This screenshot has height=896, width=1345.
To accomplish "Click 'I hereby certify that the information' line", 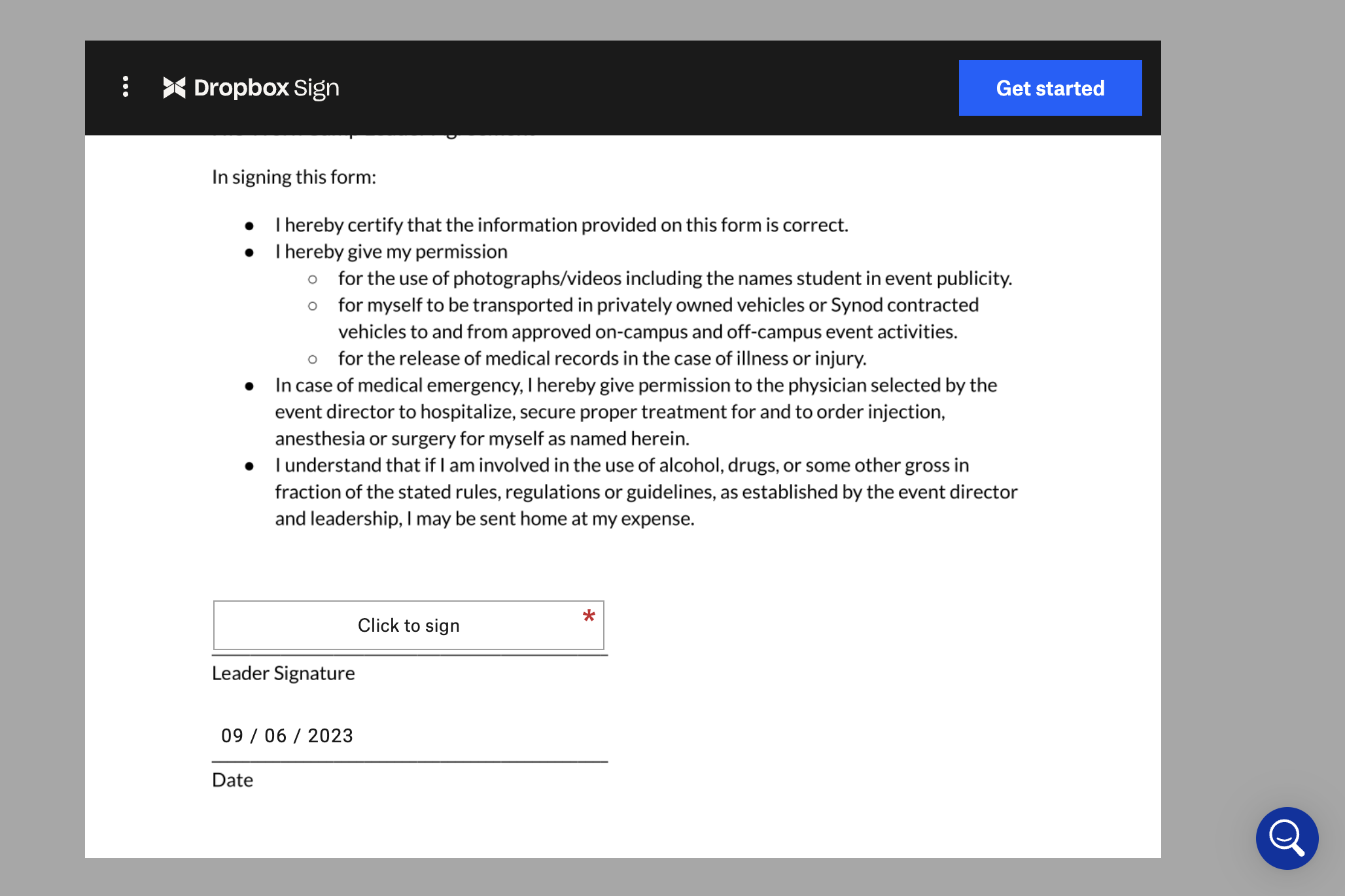I will [x=561, y=225].
